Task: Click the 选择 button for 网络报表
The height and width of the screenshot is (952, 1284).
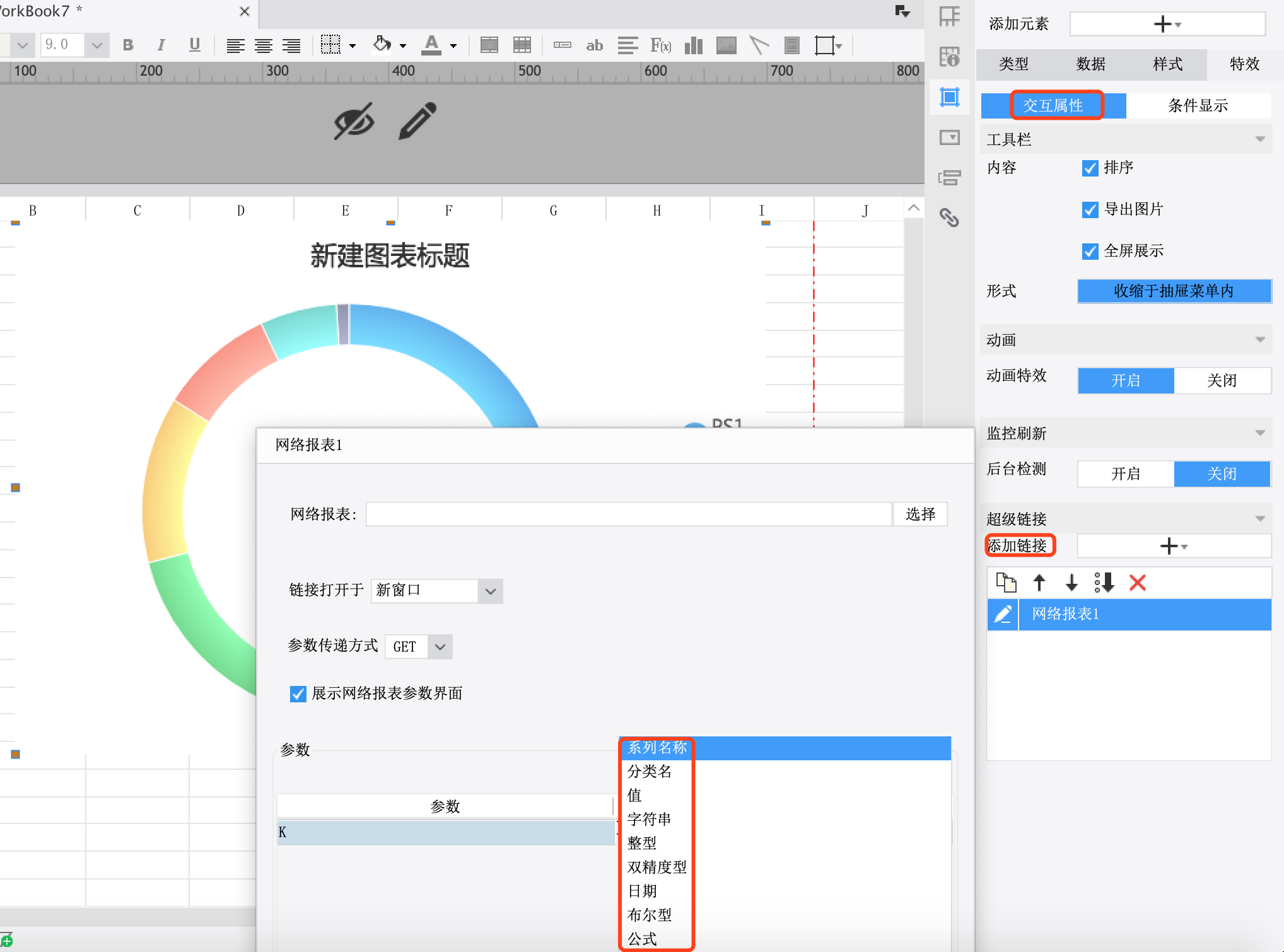Action: pyautogui.click(x=921, y=514)
